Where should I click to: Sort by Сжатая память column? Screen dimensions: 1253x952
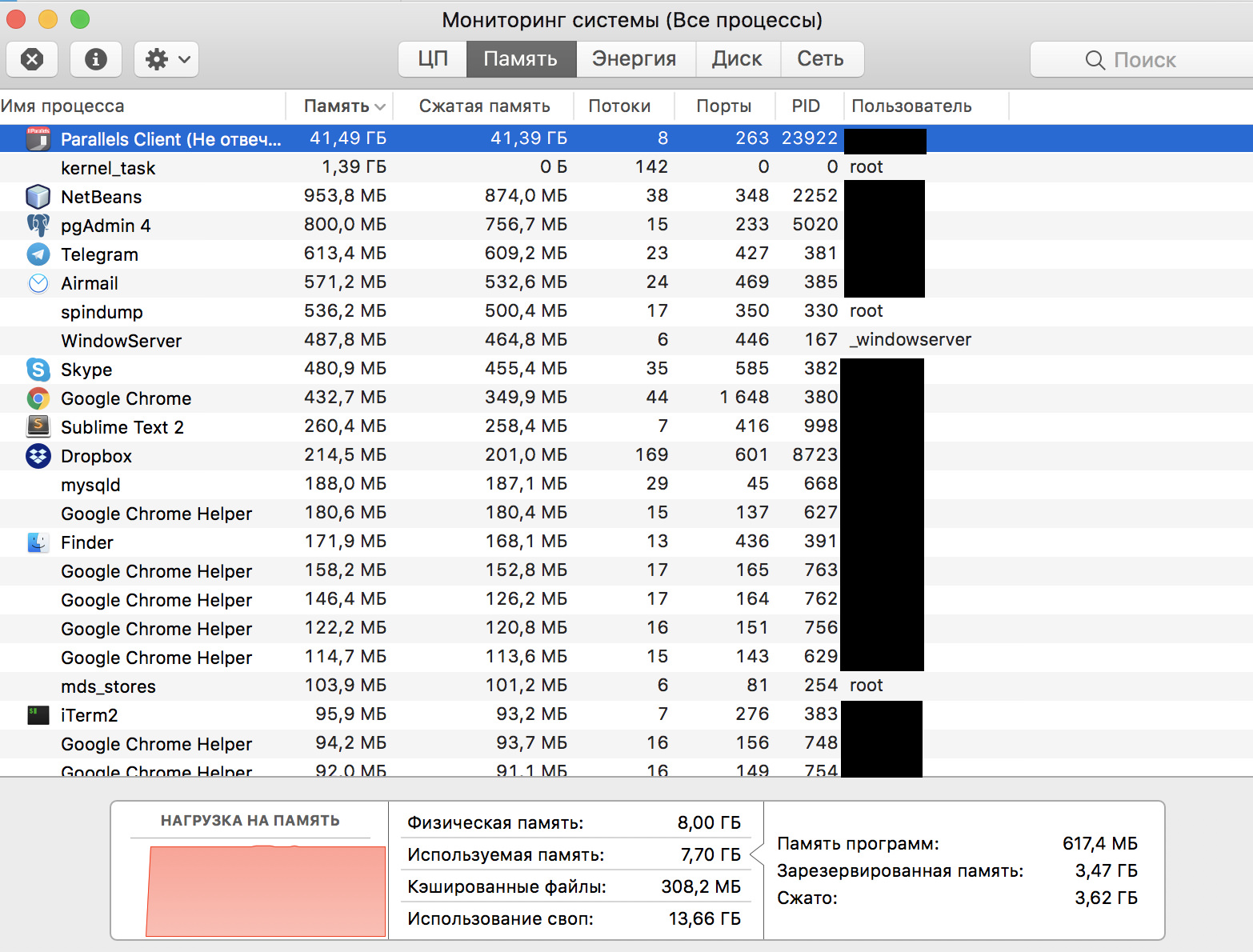pos(484,106)
